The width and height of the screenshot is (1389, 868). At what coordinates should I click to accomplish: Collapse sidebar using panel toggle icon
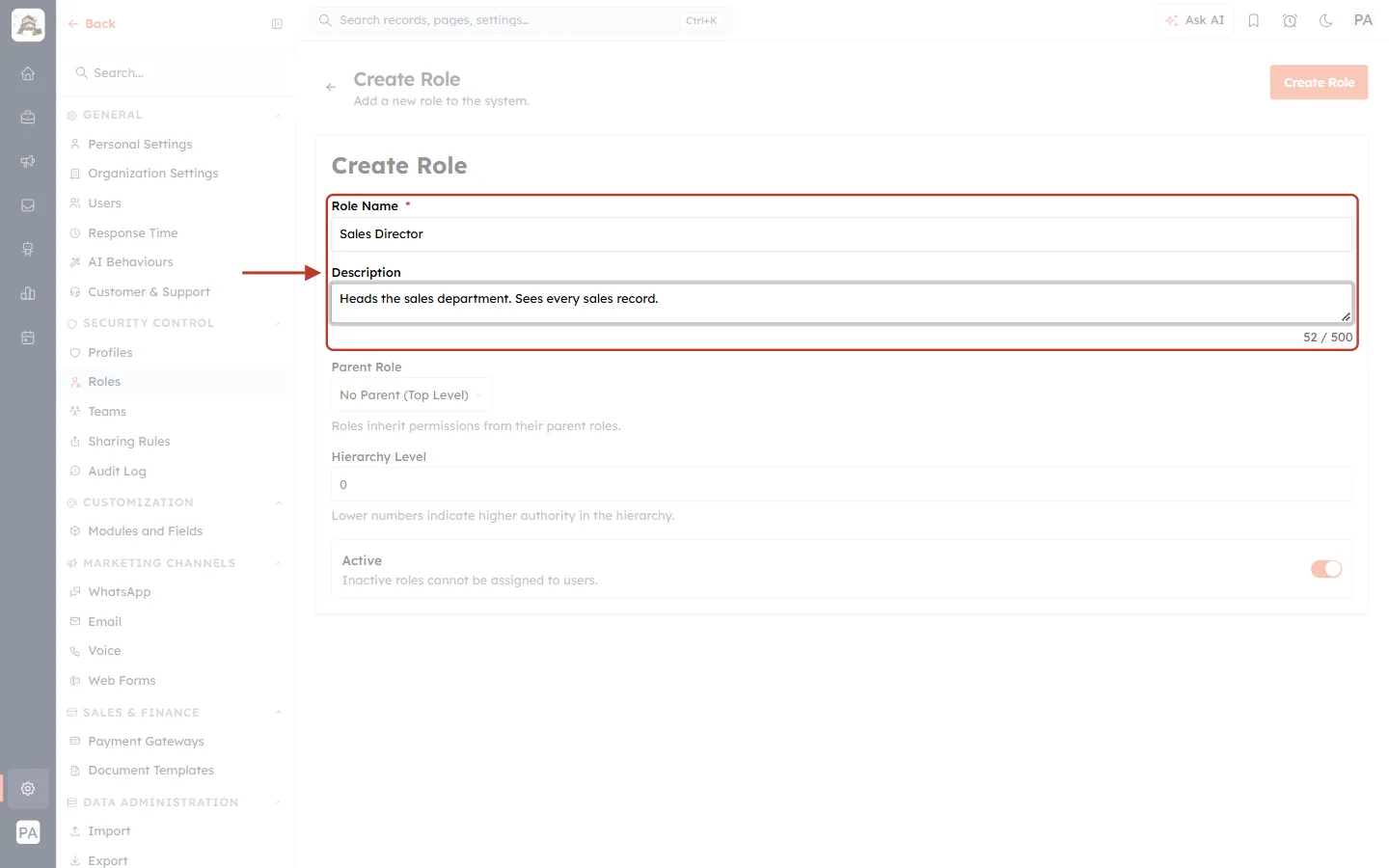[277, 24]
